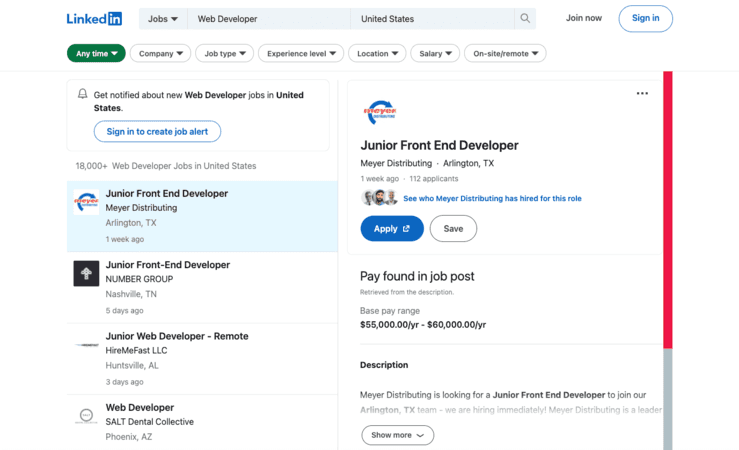The height and width of the screenshot is (450, 739).
Task: Select Web Developer SALT Dental Collective listing
Action: click(202, 422)
